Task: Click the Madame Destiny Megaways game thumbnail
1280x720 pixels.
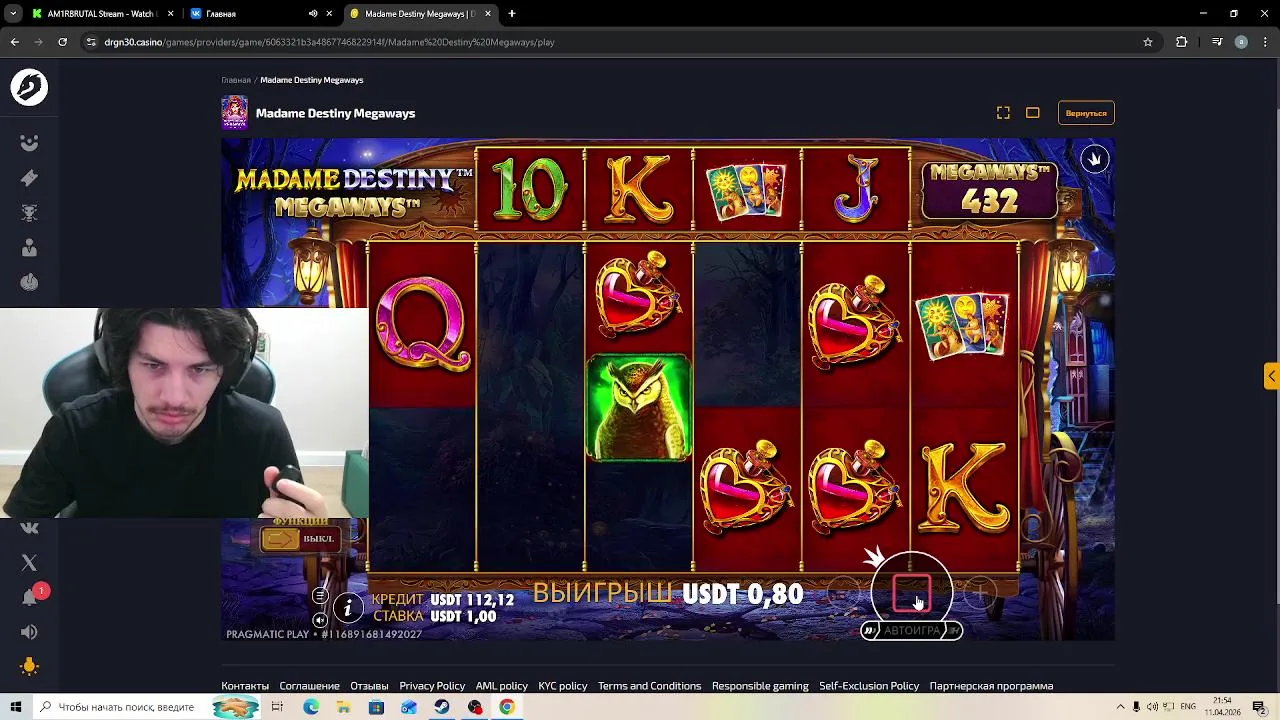Action: click(235, 113)
